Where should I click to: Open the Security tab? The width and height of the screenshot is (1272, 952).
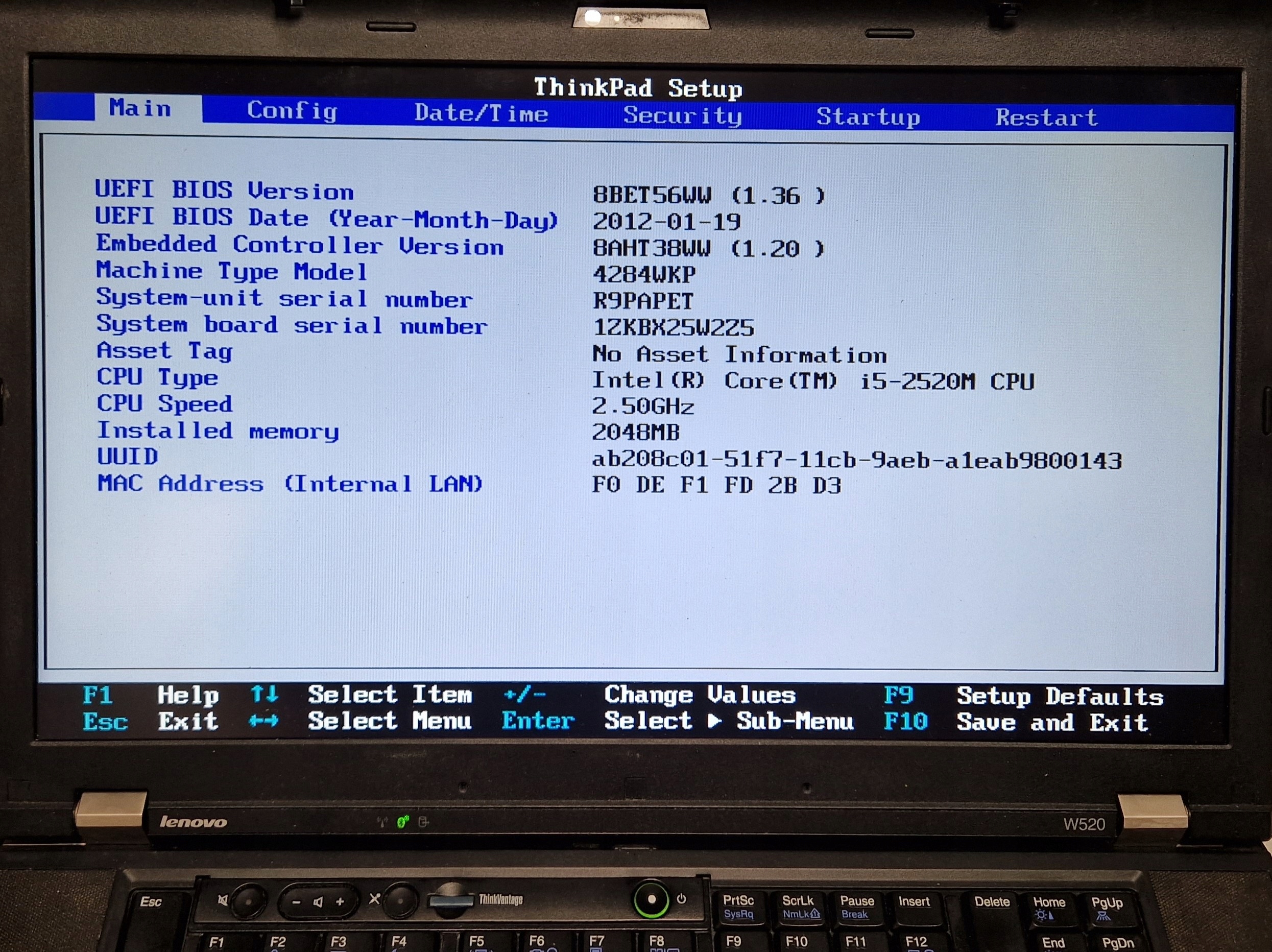[x=683, y=115]
